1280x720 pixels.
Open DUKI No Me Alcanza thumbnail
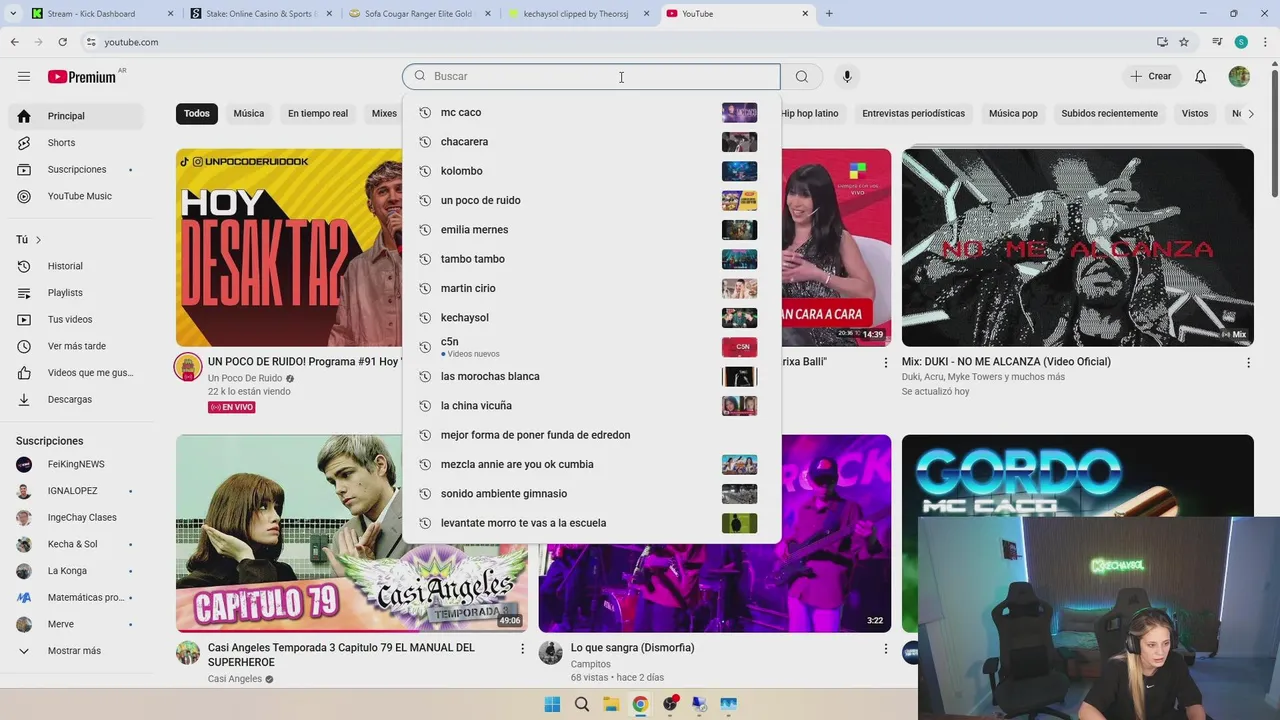click(x=1078, y=248)
